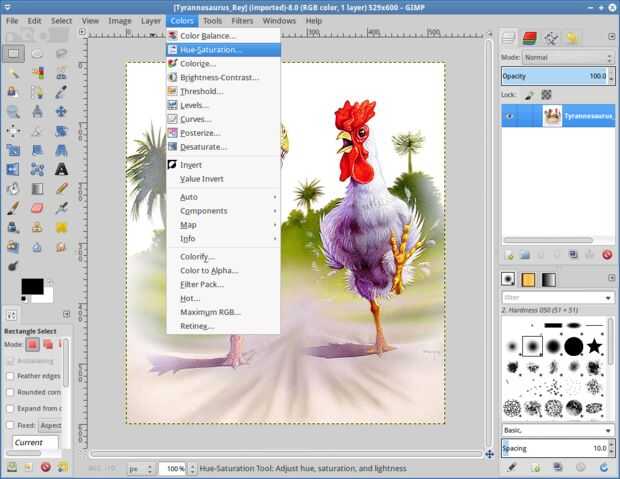The height and width of the screenshot is (479, 620).
Task: Enable the Fixed checkbox
Action: click(10, 425)
